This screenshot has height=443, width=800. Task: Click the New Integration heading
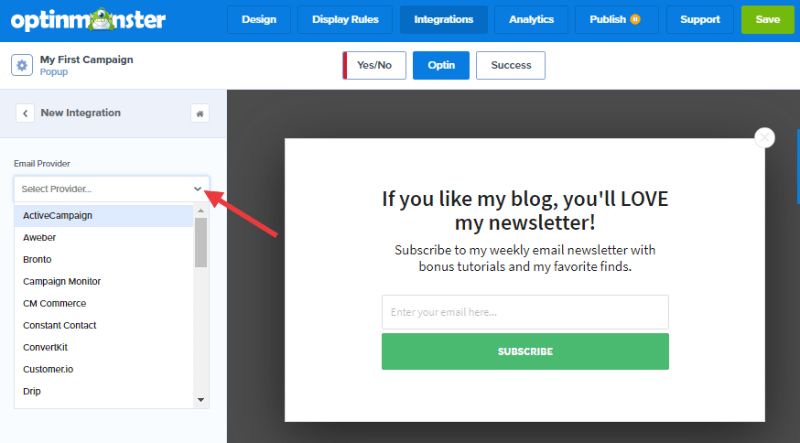pos(81,113)
